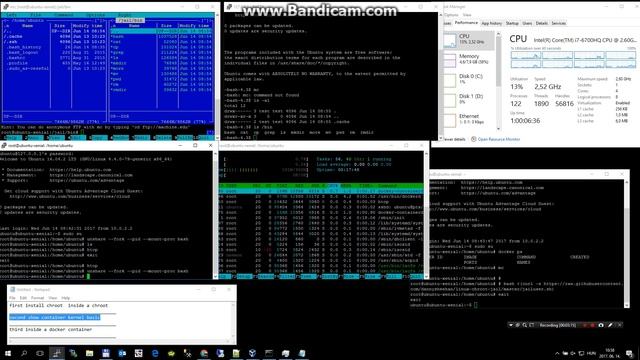
Task: Click 'third inside a docker container' text
Action: click(51, 329)
